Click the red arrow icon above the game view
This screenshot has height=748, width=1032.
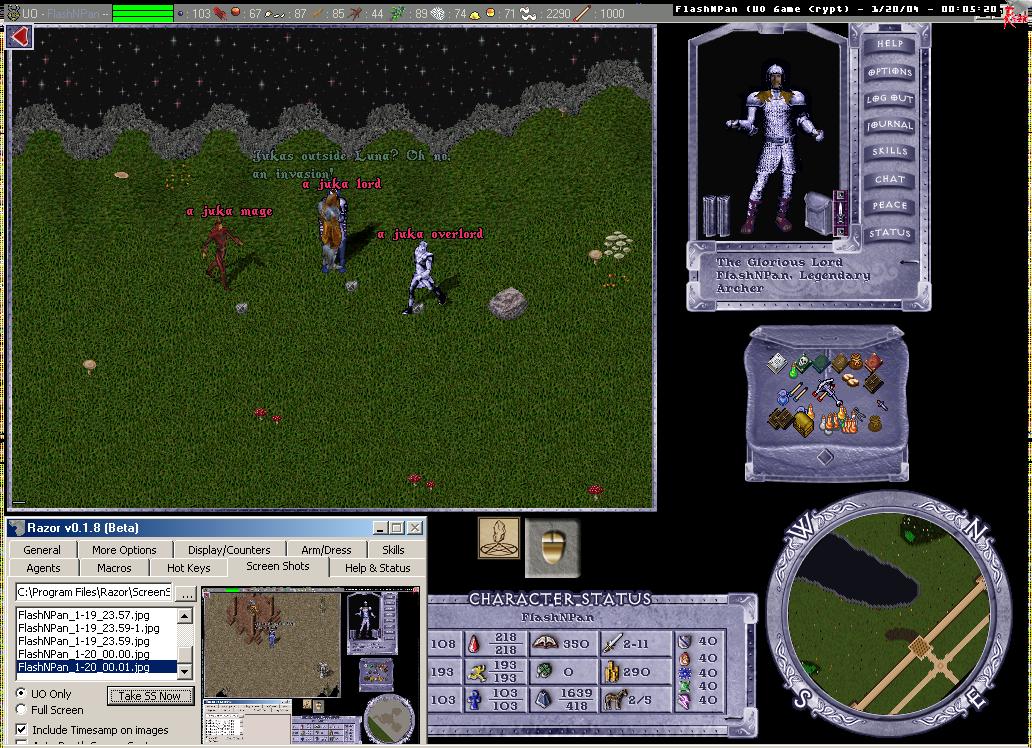(x=19, y=36)
